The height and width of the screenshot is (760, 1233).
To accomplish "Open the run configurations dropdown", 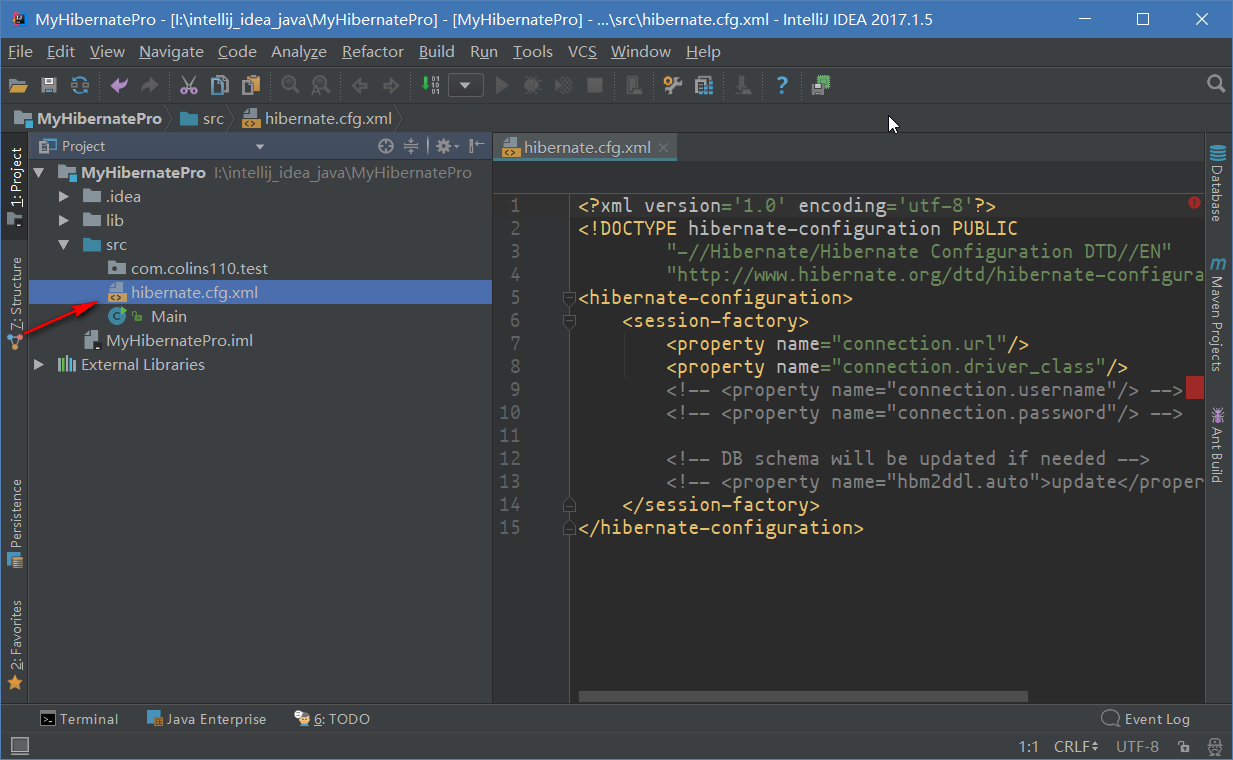I will (466, 84).
